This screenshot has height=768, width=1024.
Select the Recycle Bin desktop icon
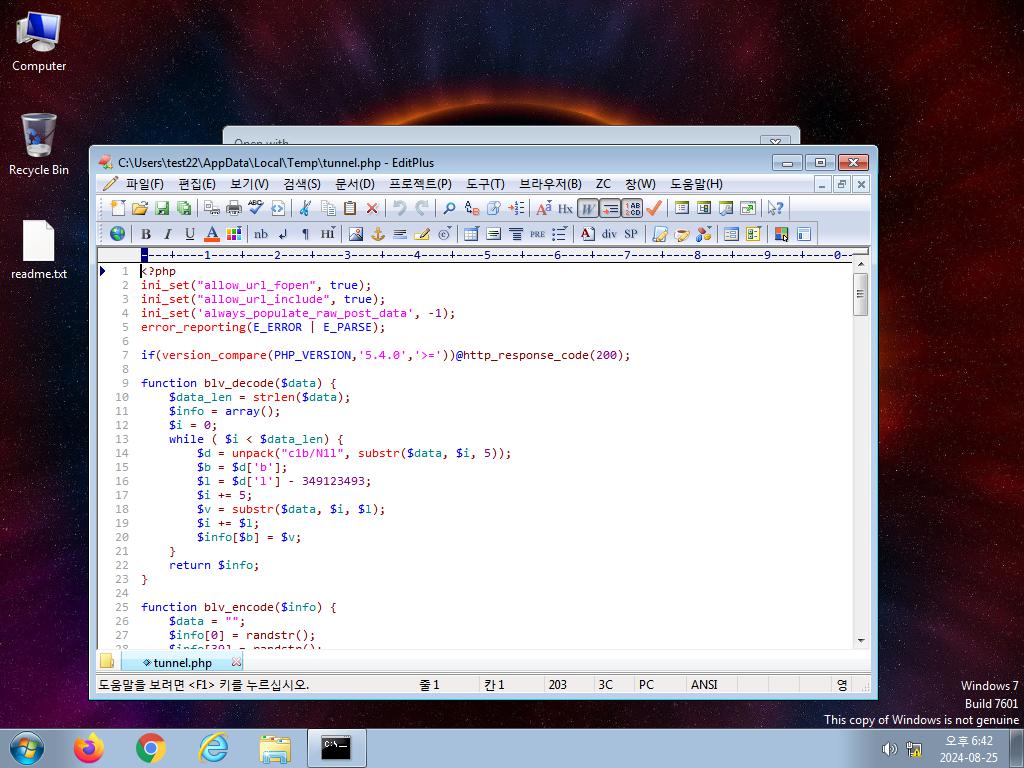(39, 145)
